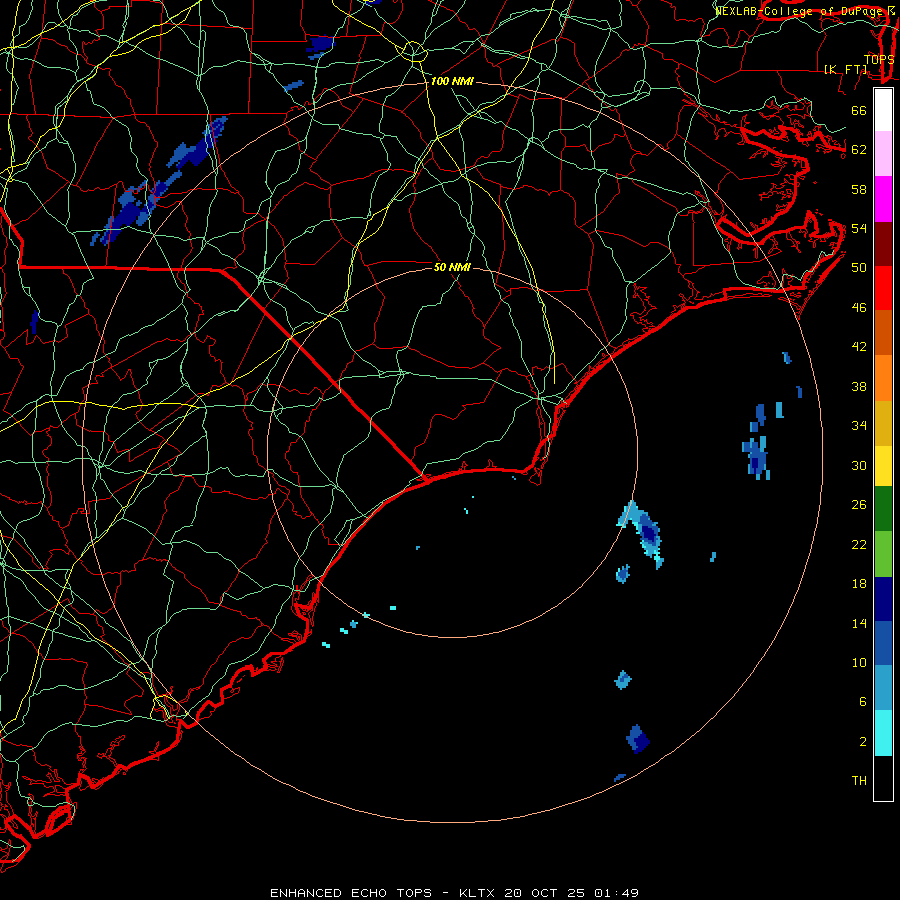Select the 38 legend value

(859, 386)
